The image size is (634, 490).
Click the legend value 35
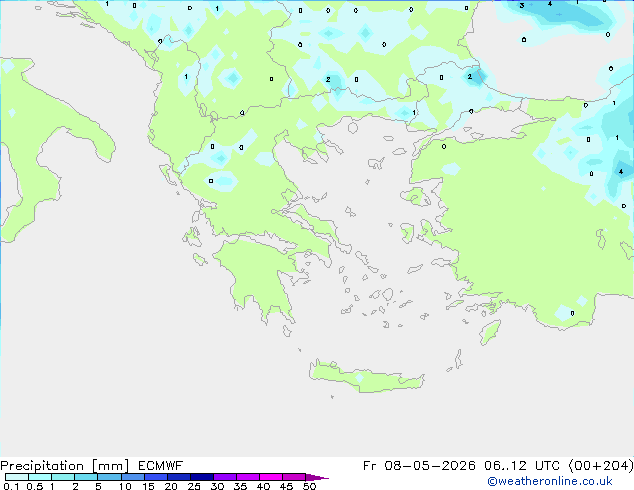click(x=240, y=486)
